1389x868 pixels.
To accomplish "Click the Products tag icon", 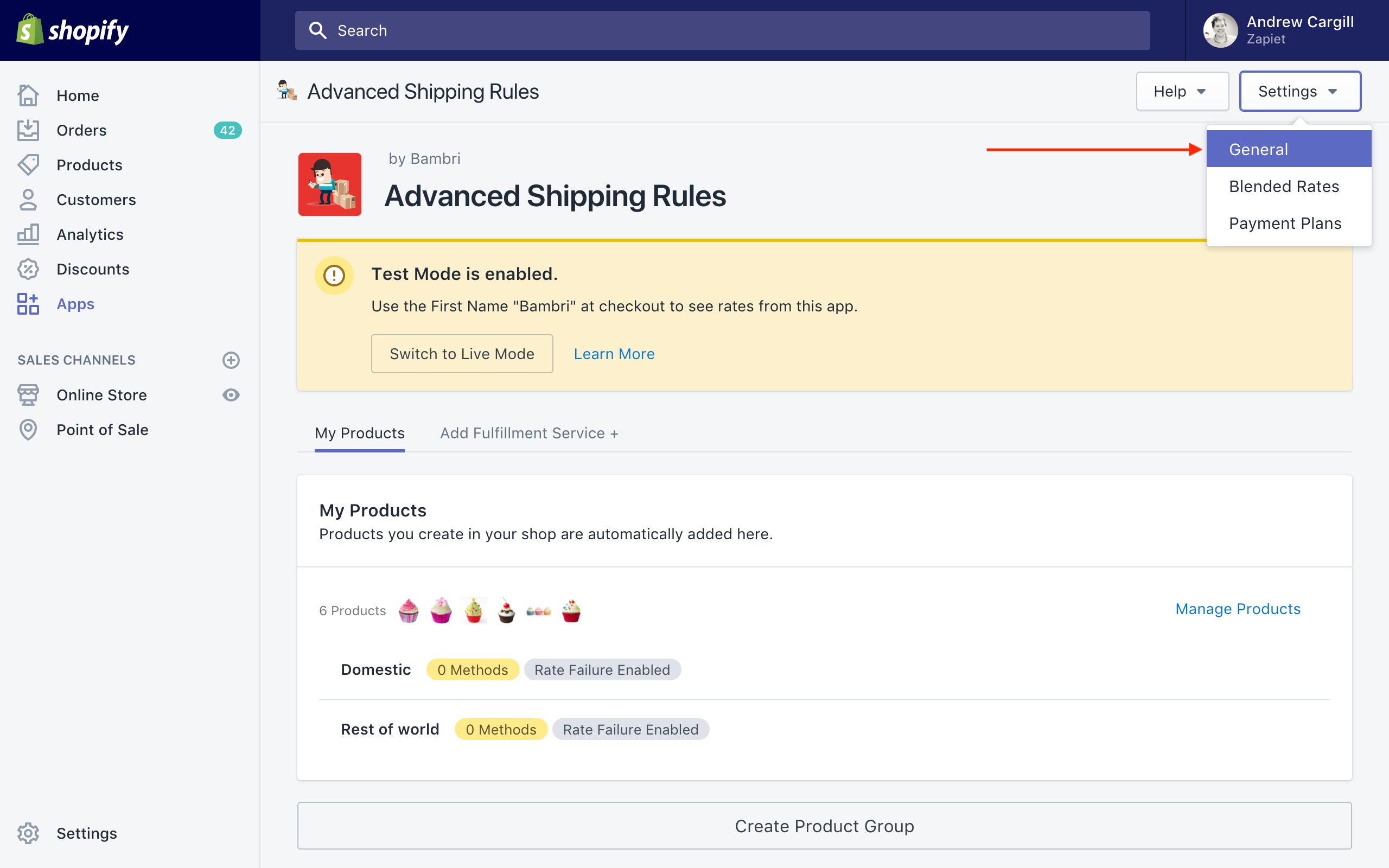I will (x=28, y=165).
